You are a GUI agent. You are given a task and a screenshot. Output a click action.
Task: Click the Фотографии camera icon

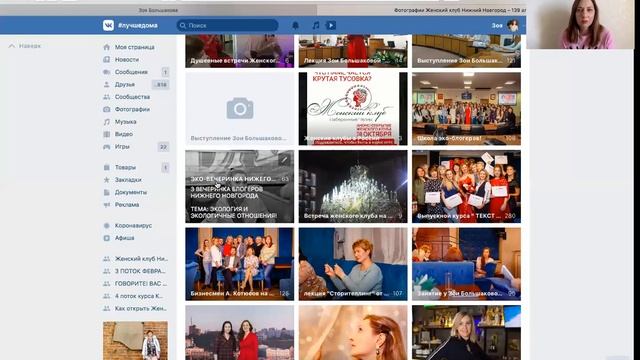click(107, 109)
